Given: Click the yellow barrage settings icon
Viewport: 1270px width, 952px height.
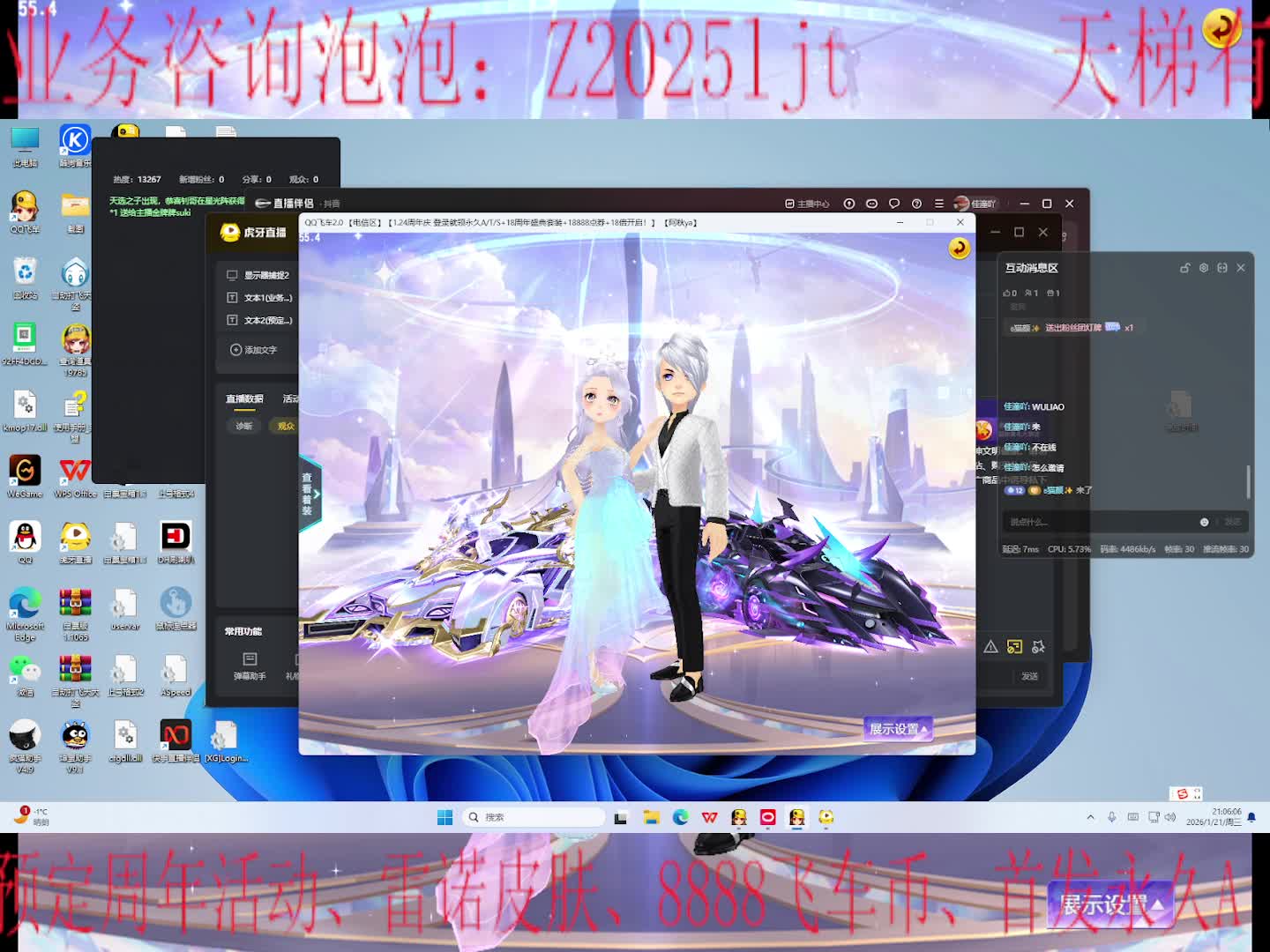Looking at the screenshot, I should 1014,647.
